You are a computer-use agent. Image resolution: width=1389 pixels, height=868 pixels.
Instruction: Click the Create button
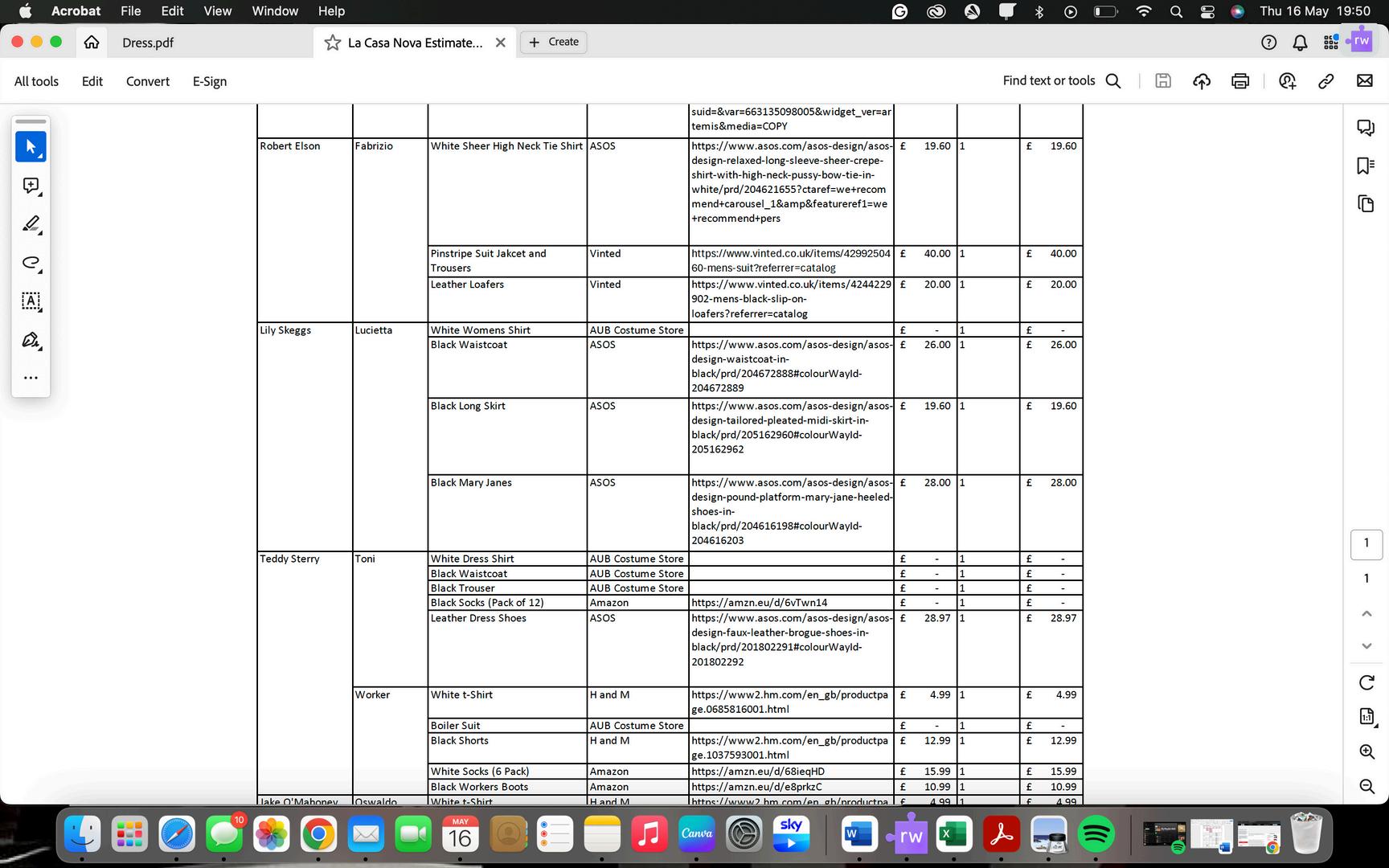(554, 42)
